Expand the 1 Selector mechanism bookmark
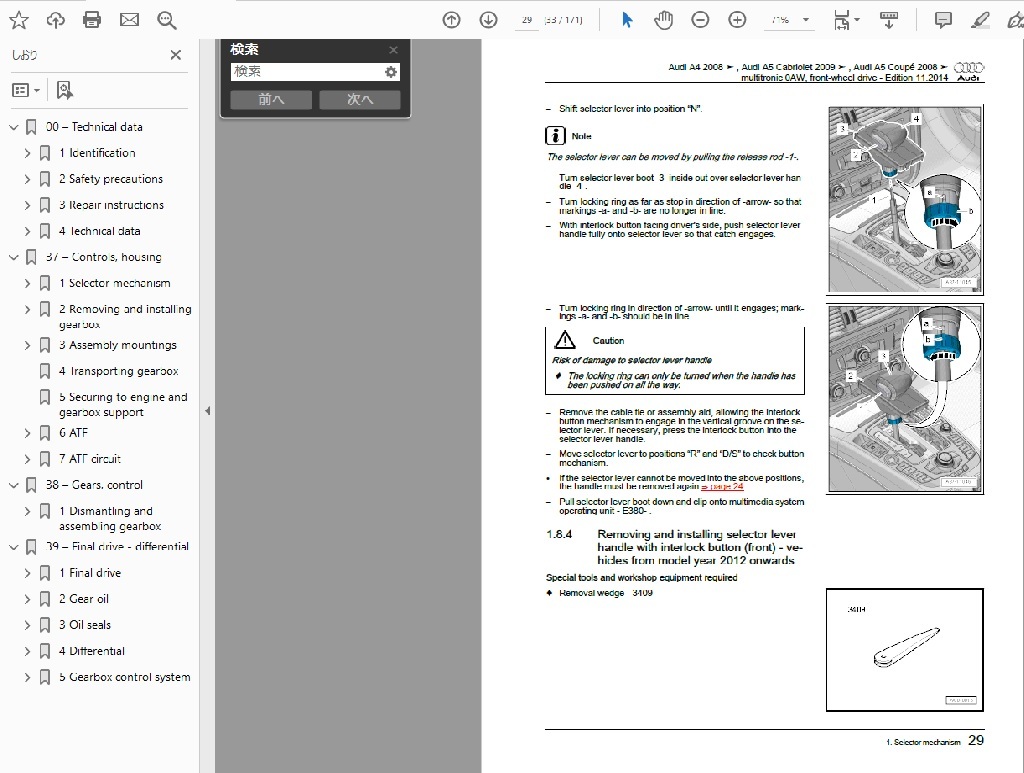This screenshot has height=773, width=1024. click(x=27, y=283)
